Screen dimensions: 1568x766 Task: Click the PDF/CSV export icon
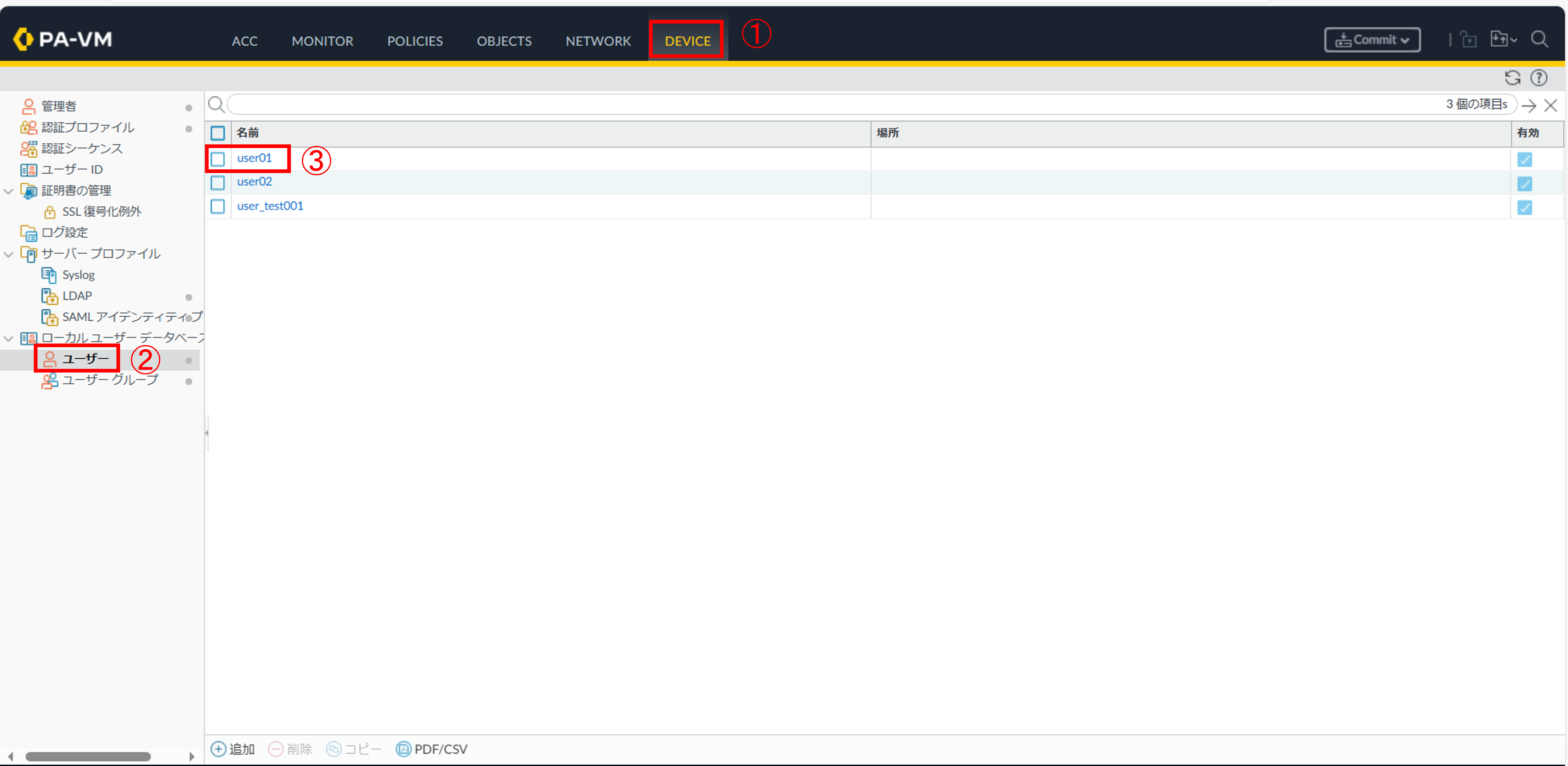pos(403,748)
